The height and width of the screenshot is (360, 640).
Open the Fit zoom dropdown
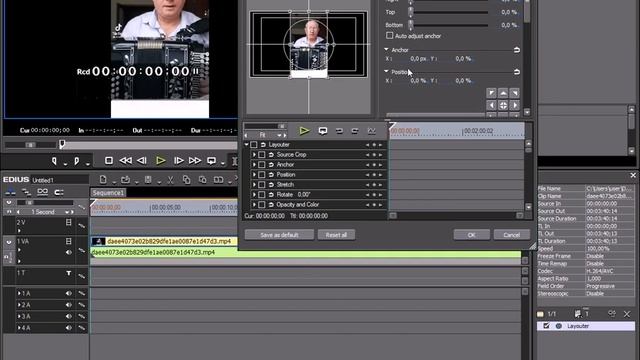279,135
